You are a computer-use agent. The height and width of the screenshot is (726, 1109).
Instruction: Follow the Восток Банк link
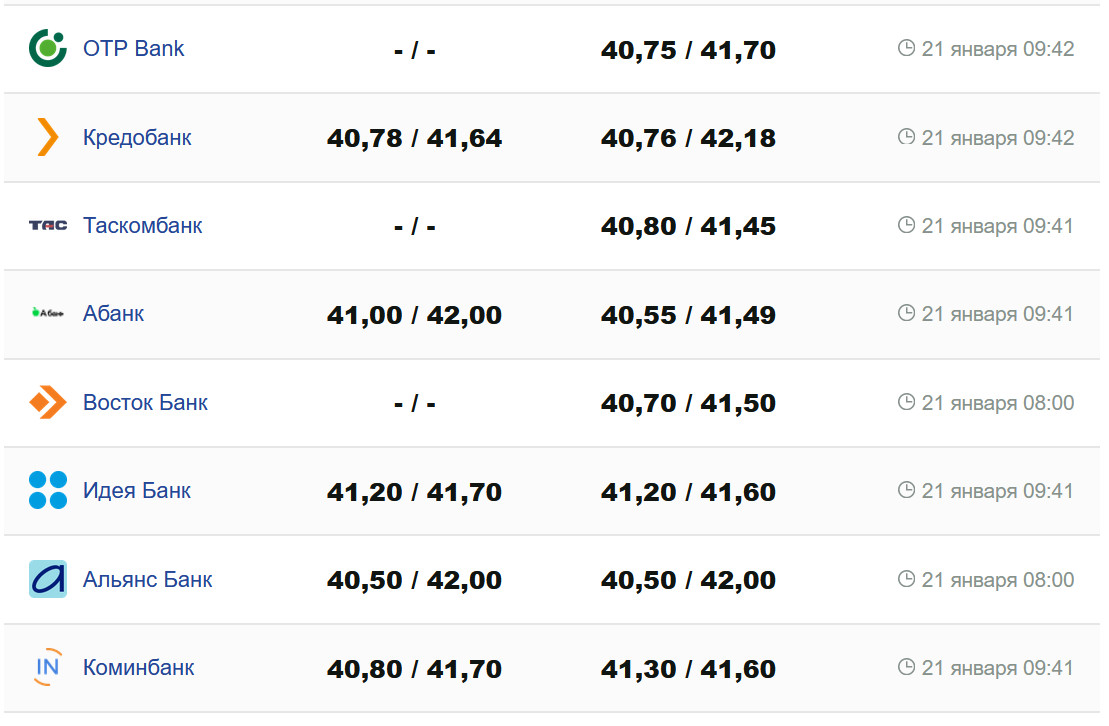click(x=145, y=403)
